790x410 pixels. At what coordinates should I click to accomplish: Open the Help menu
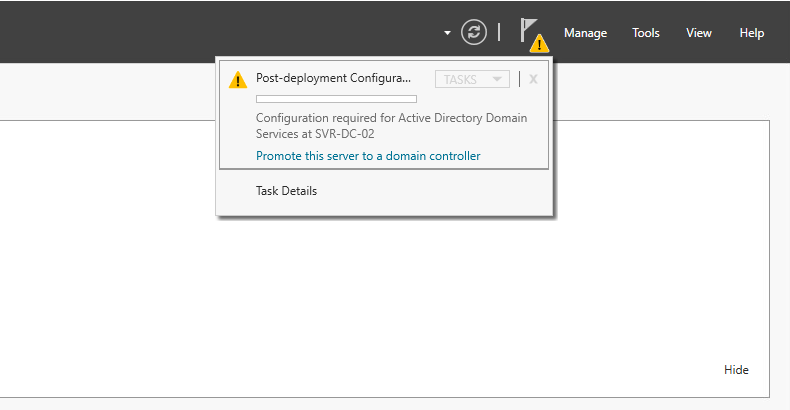point(752,33)
